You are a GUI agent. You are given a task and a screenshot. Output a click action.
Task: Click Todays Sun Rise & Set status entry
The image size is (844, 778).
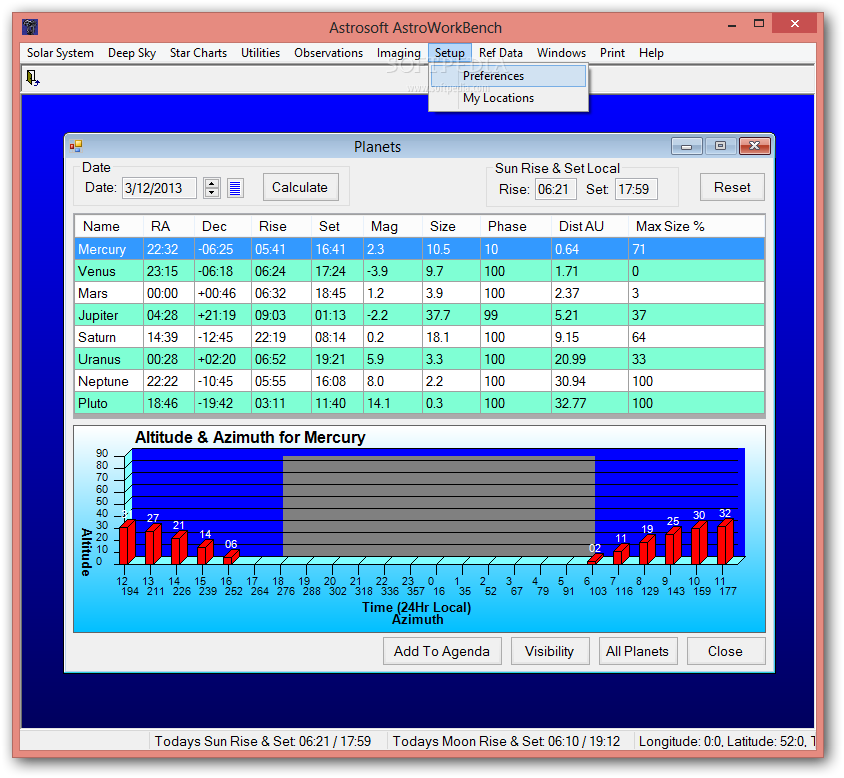[263, 741]
